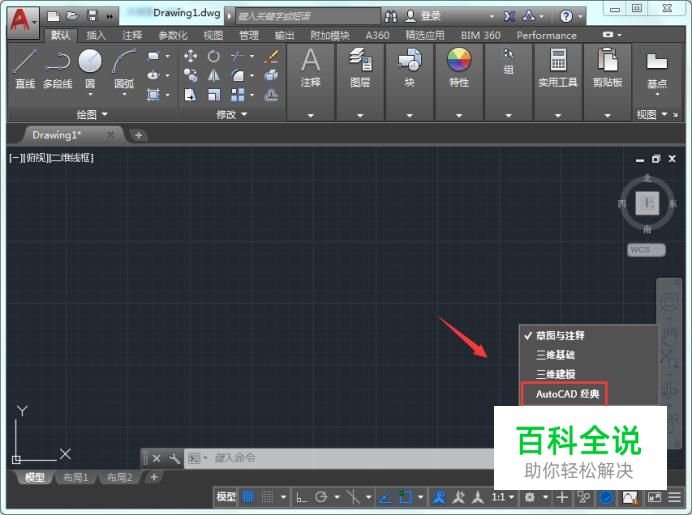Select the Arc (圆弧) tool
Viewport: 692px width, 515px height.
[124, 67]
